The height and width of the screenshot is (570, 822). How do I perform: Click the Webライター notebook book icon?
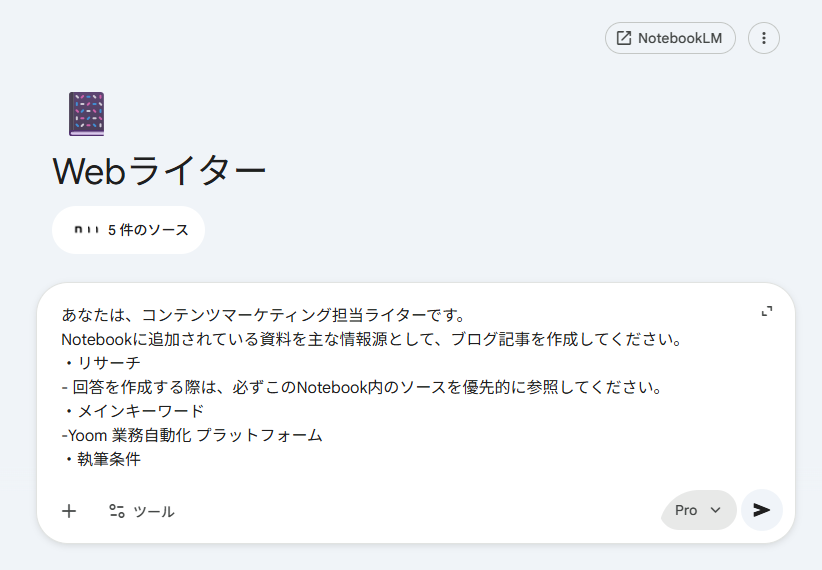(x=86, y=114)
